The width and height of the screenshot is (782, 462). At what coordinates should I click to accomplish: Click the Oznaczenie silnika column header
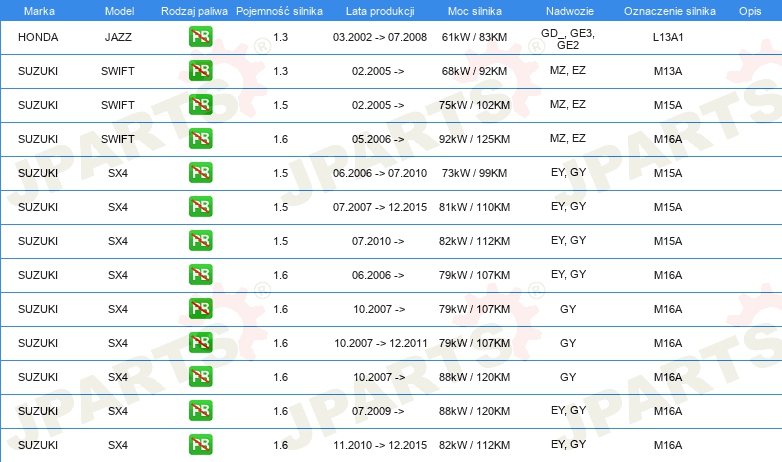669,11
